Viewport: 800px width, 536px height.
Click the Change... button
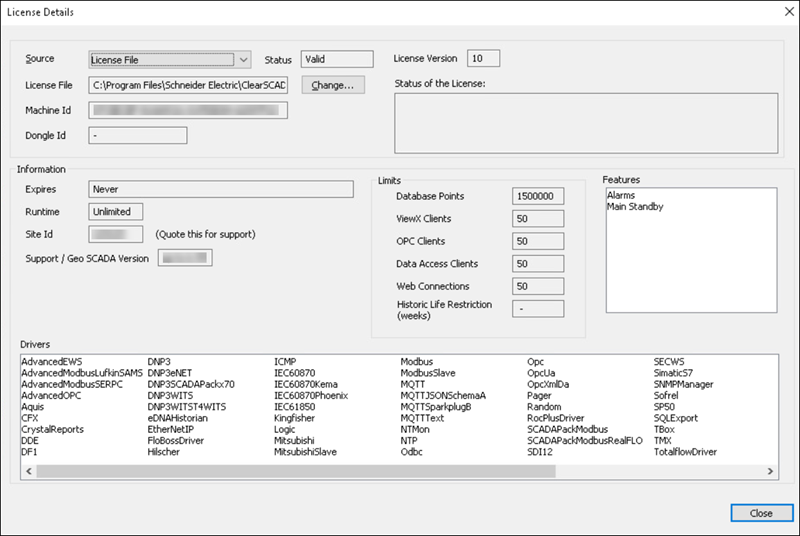point(333,85)
